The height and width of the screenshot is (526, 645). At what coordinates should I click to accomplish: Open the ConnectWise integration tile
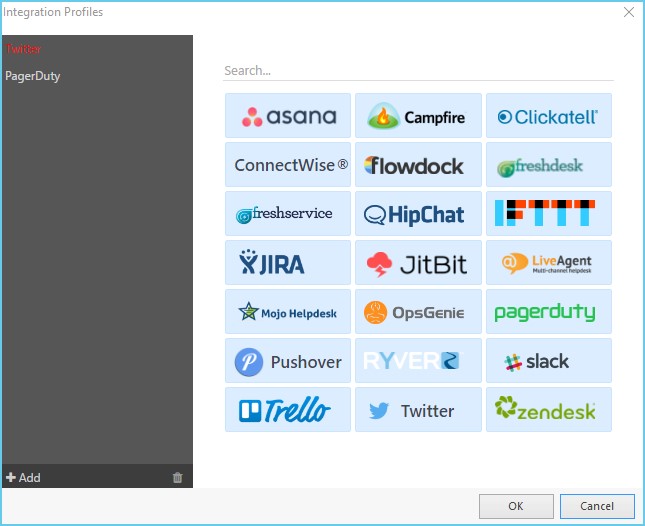(x=288, y=165)
